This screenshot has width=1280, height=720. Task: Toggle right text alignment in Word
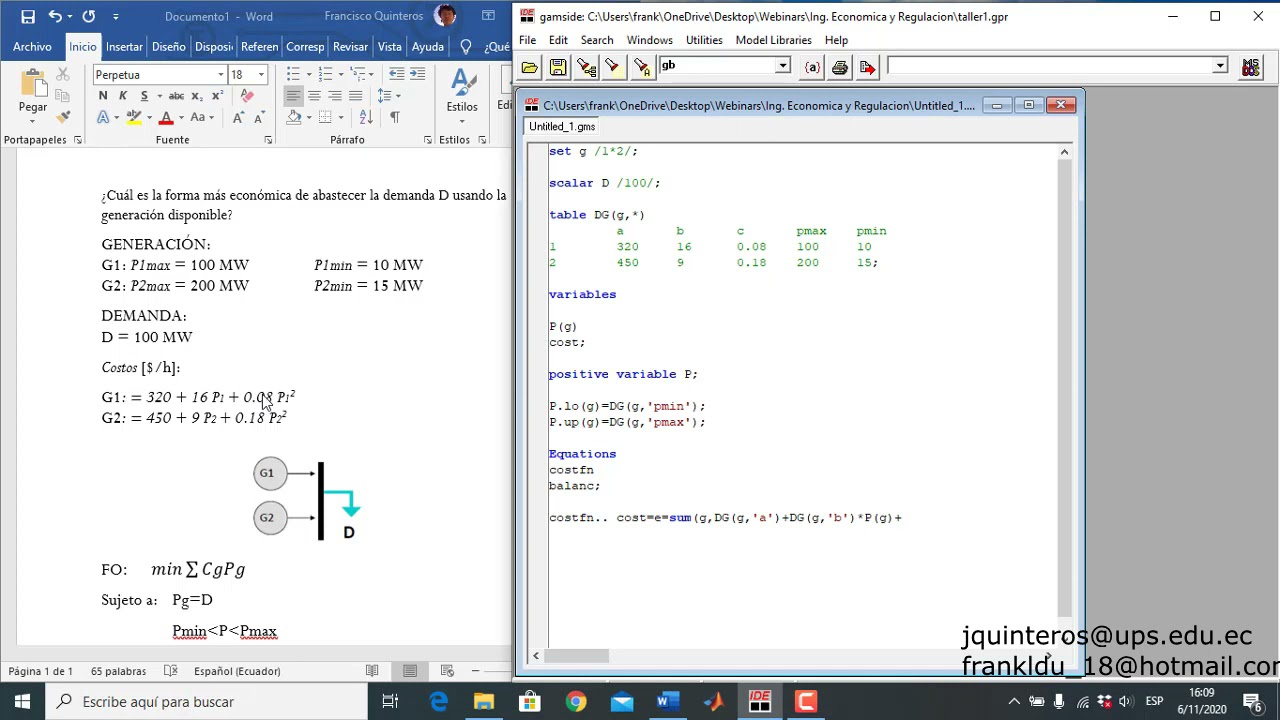coord(335,96)
